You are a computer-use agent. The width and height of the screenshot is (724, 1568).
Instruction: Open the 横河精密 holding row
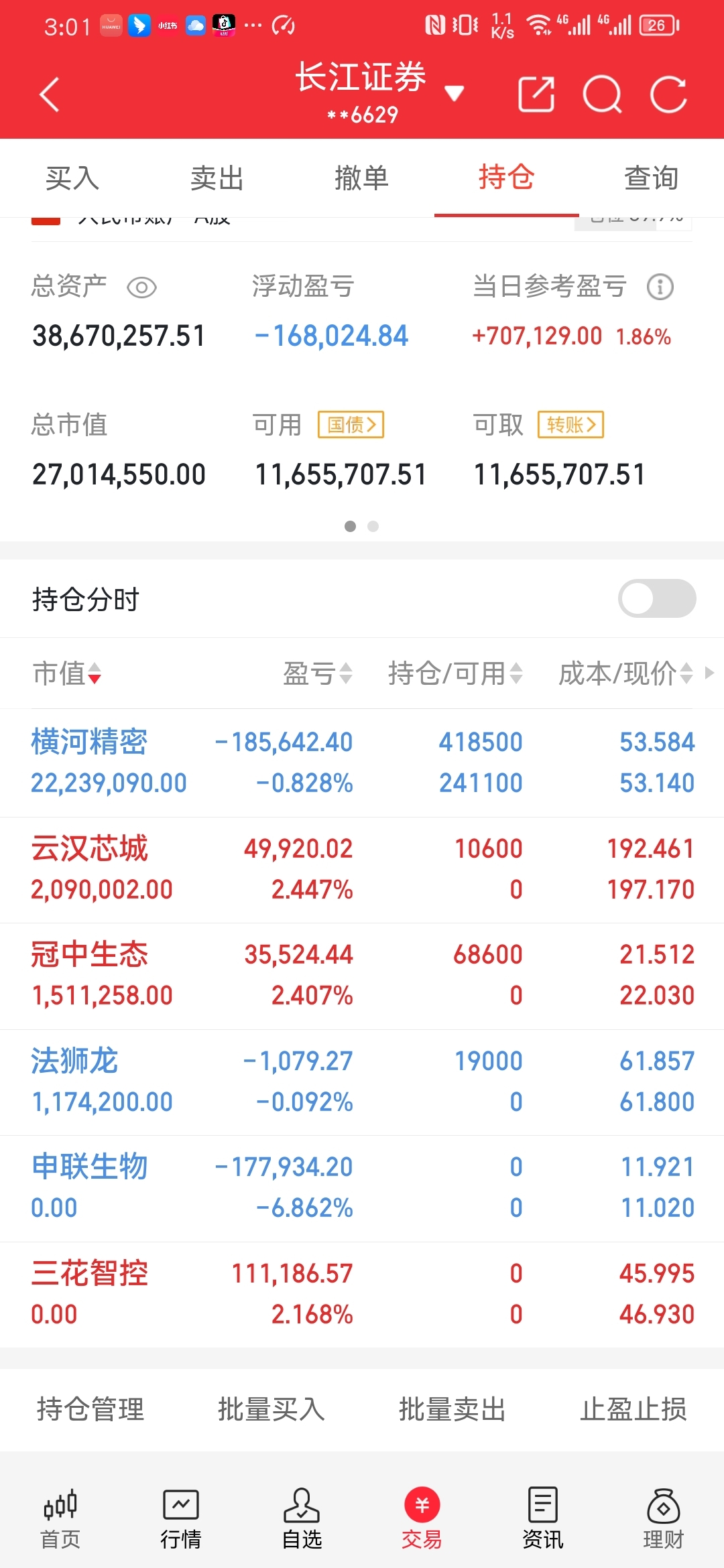tap(362, 763)
